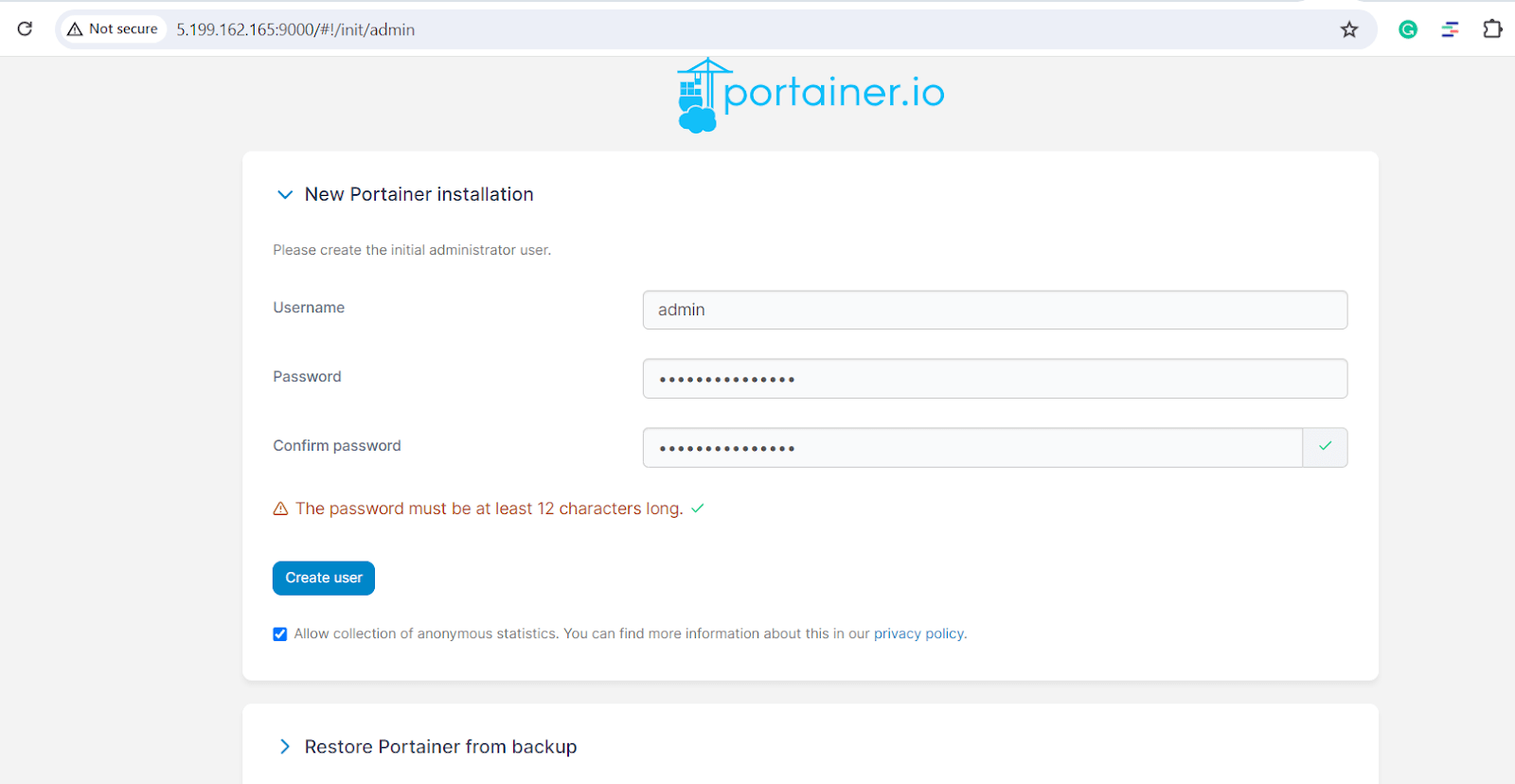
Task: Click the password length warning triangle icon
Action: (x=280, y=509)
